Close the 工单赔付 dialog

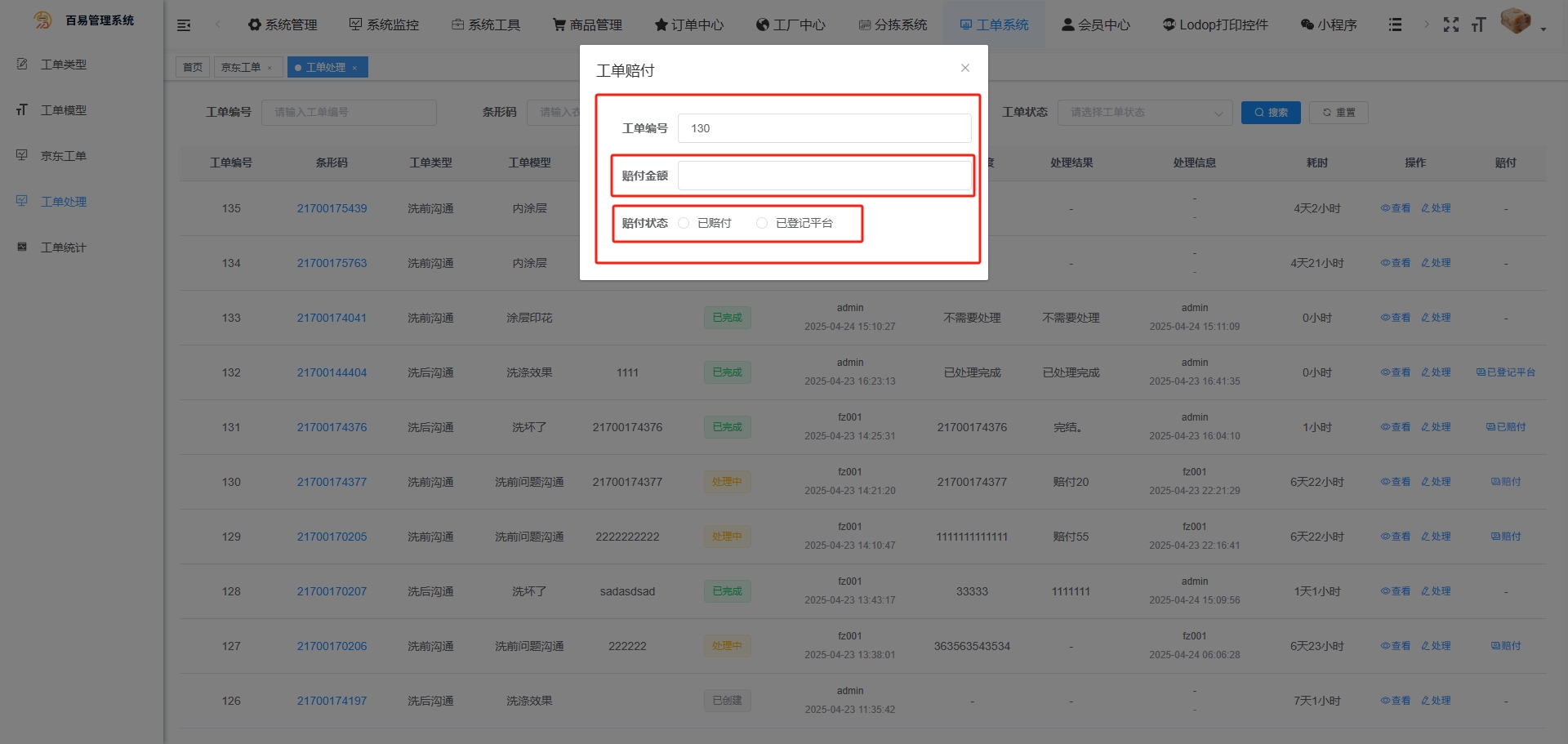click(965, 68)
